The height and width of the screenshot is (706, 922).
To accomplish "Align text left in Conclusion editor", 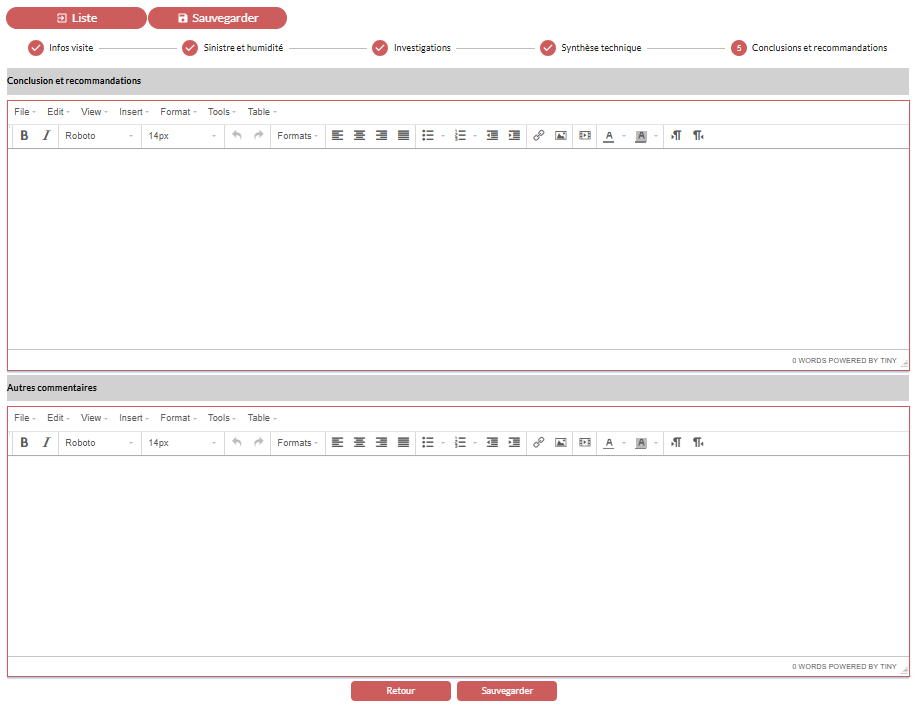I will (x=338, y=136).
